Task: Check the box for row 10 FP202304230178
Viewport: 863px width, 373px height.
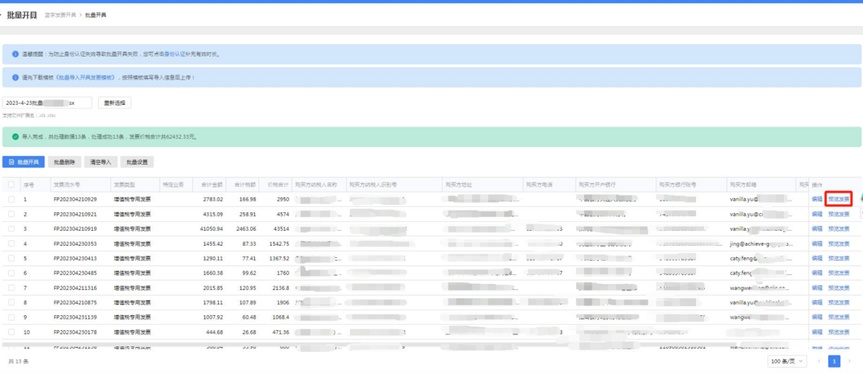Action: [12, 332]
